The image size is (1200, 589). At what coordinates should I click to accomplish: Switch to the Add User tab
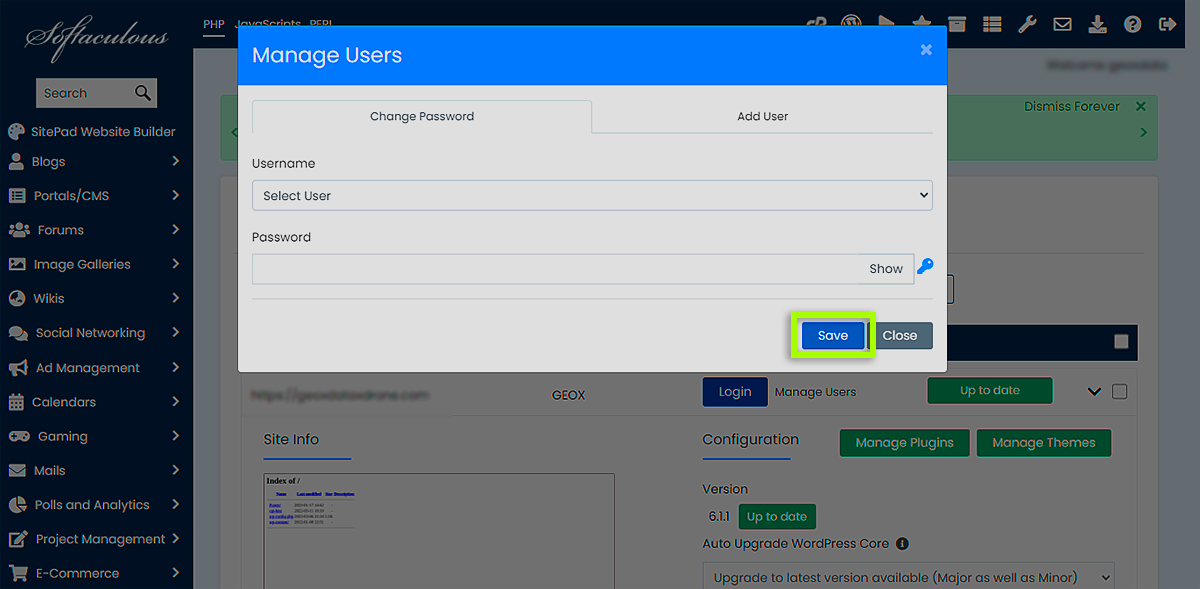[x=762, y=116]
